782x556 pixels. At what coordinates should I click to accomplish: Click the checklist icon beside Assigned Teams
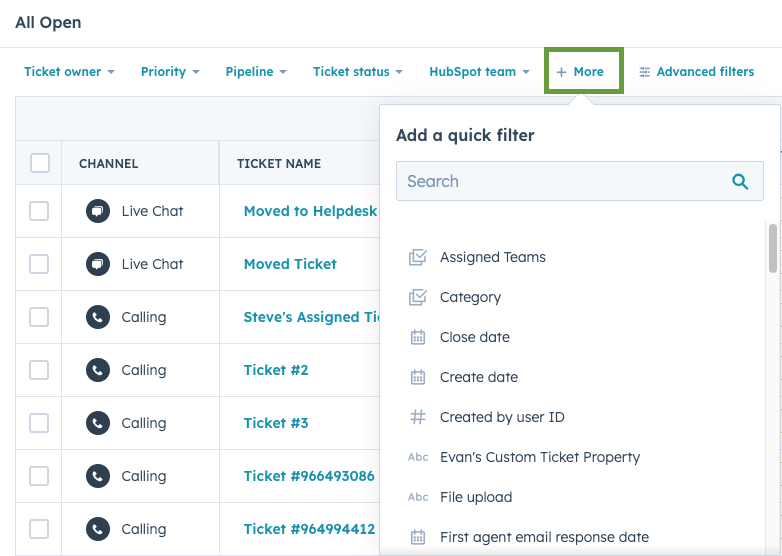pyautogui.click(x=418, y=257)
